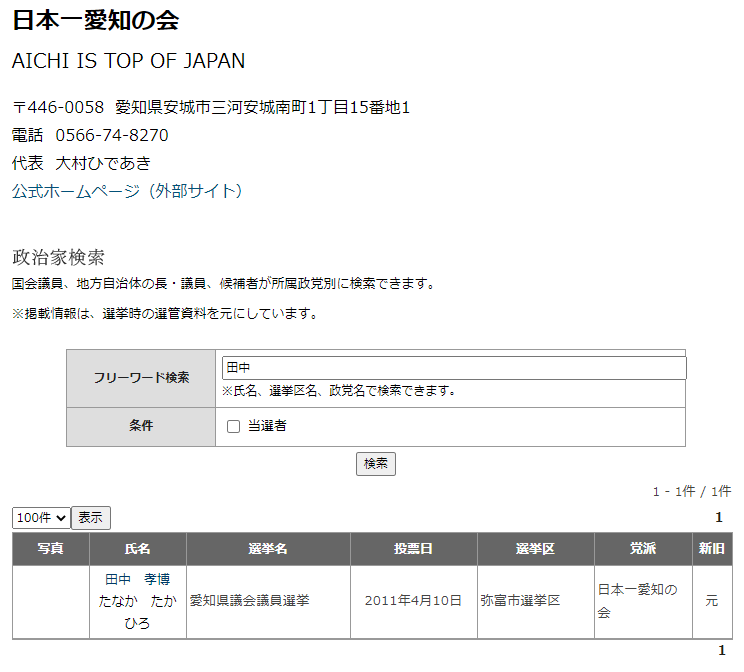
Task: Click the 表示 button
Action: click(91, 518)
